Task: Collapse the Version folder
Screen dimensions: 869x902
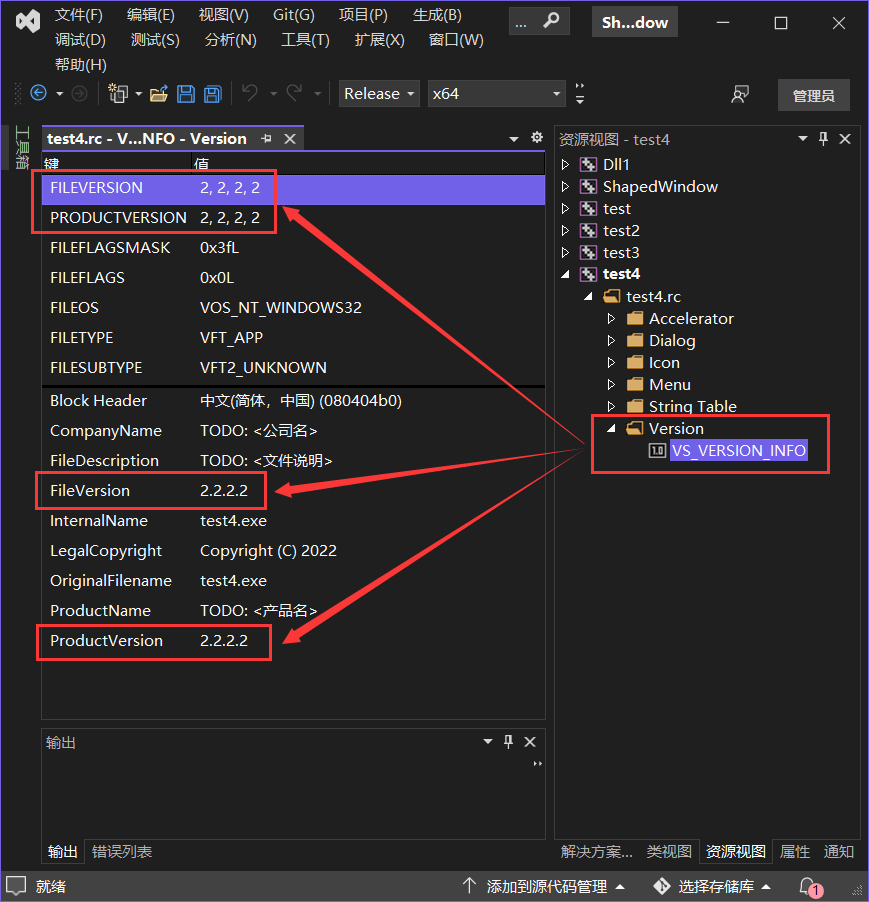Action: point(611,428)
